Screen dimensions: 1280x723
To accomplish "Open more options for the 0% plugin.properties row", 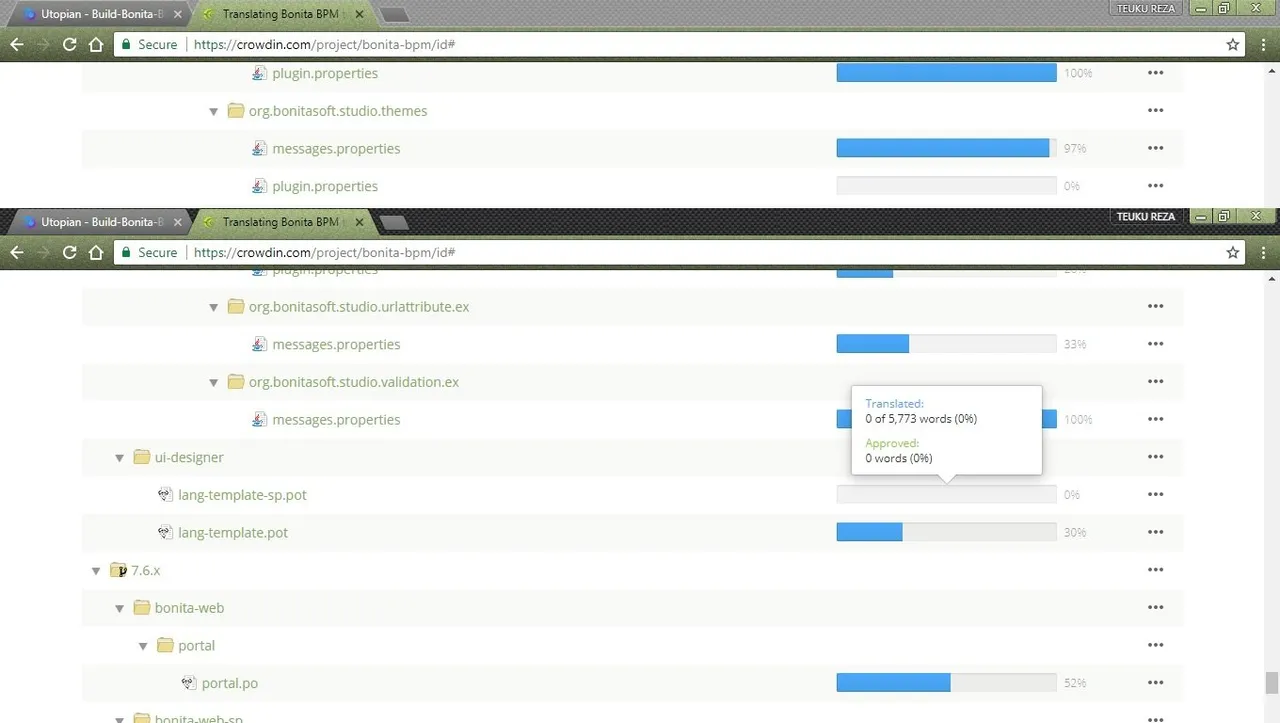I will click(1156, 186).
